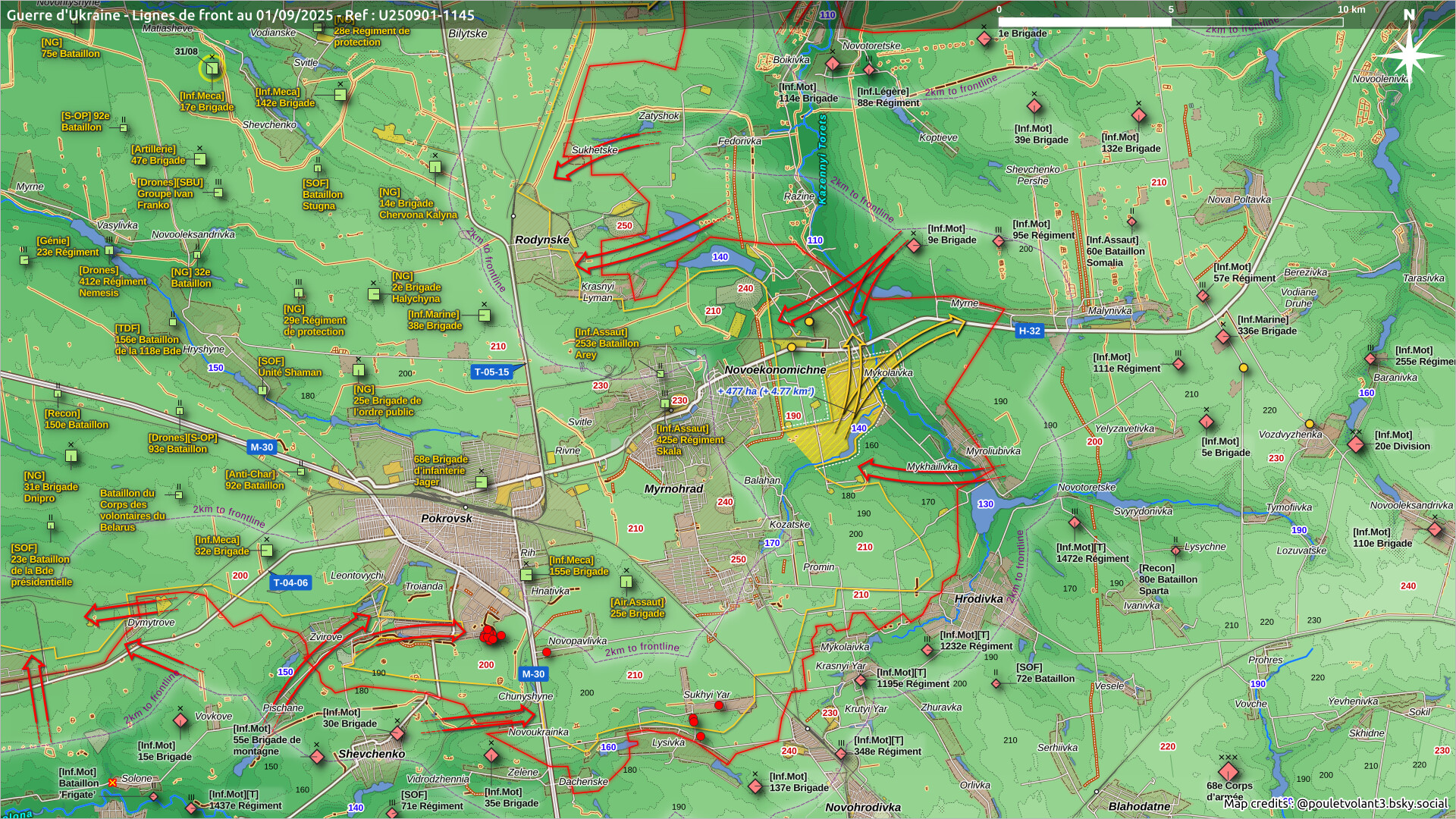Image resolution: width=1456 pixels, height=819 pixels.
Task: Click the T-04-06 road shield
Action: tap(290, 582)
